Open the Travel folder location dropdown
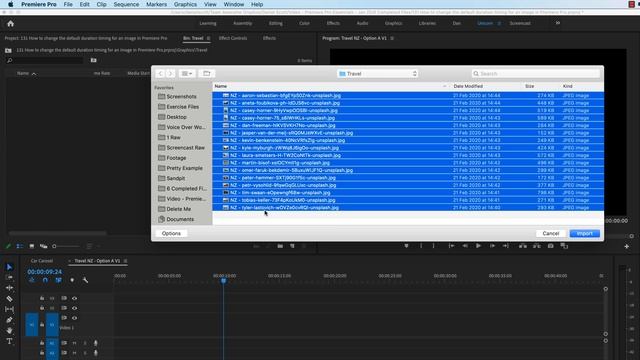640x360 pixels. pos(378,74)
